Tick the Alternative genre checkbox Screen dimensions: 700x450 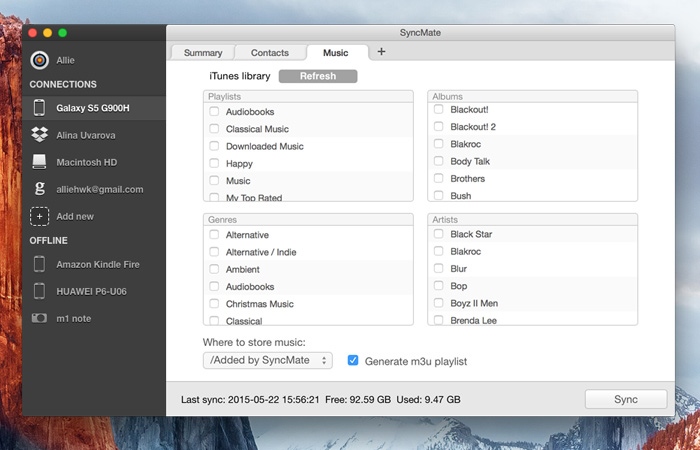coord(214,234)
